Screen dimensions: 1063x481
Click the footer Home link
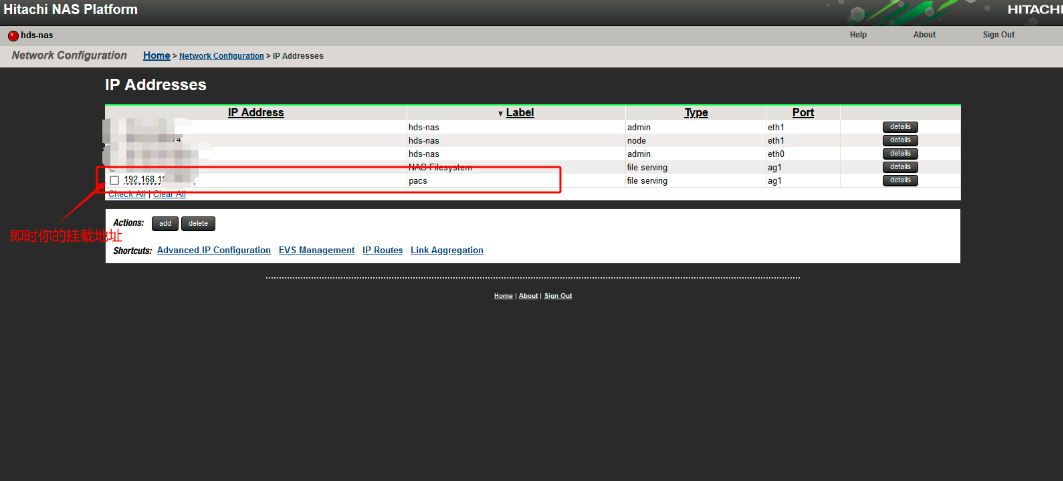click(x=503, y=296)
